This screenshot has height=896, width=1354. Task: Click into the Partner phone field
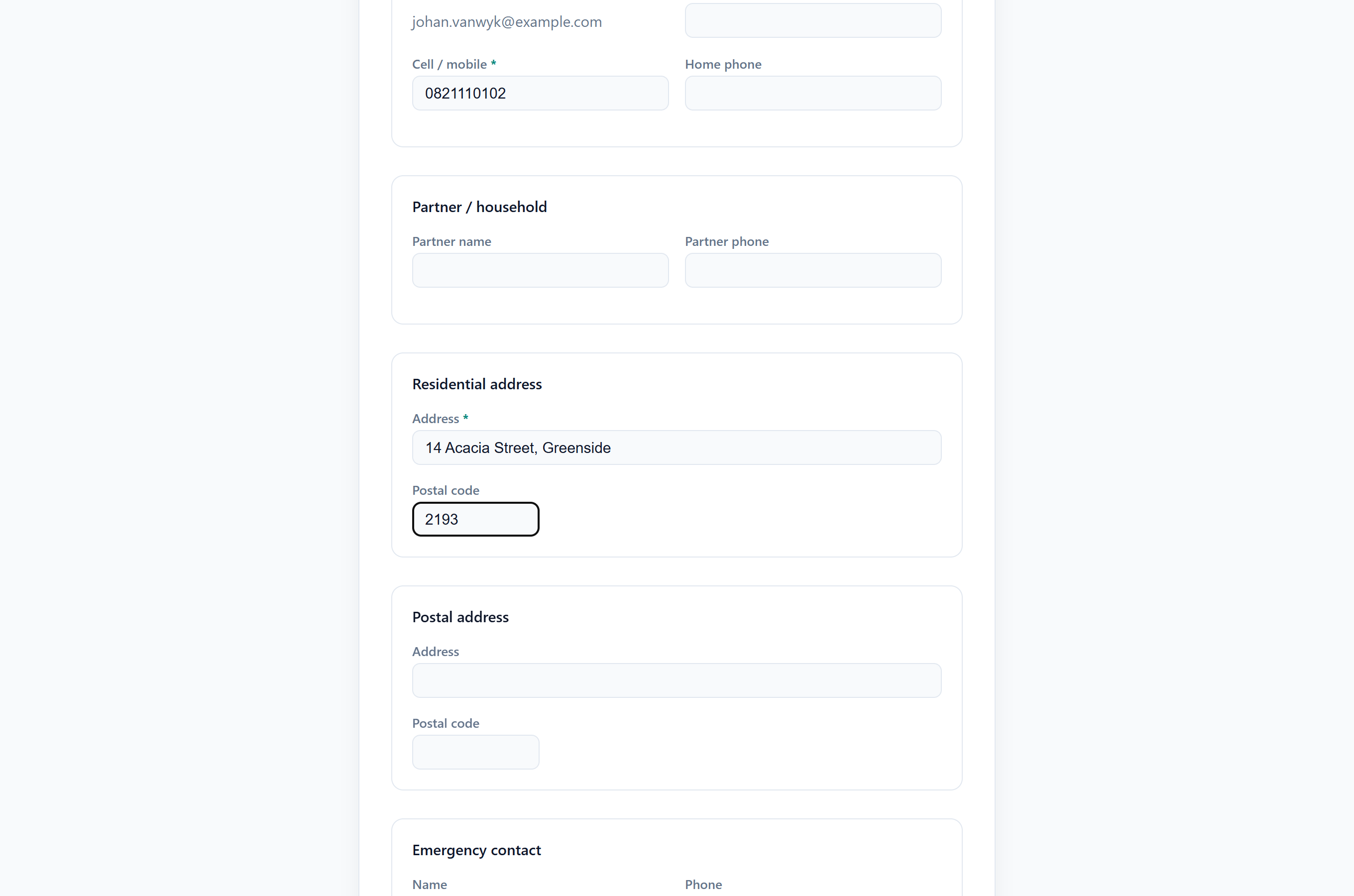click(813, 270)
